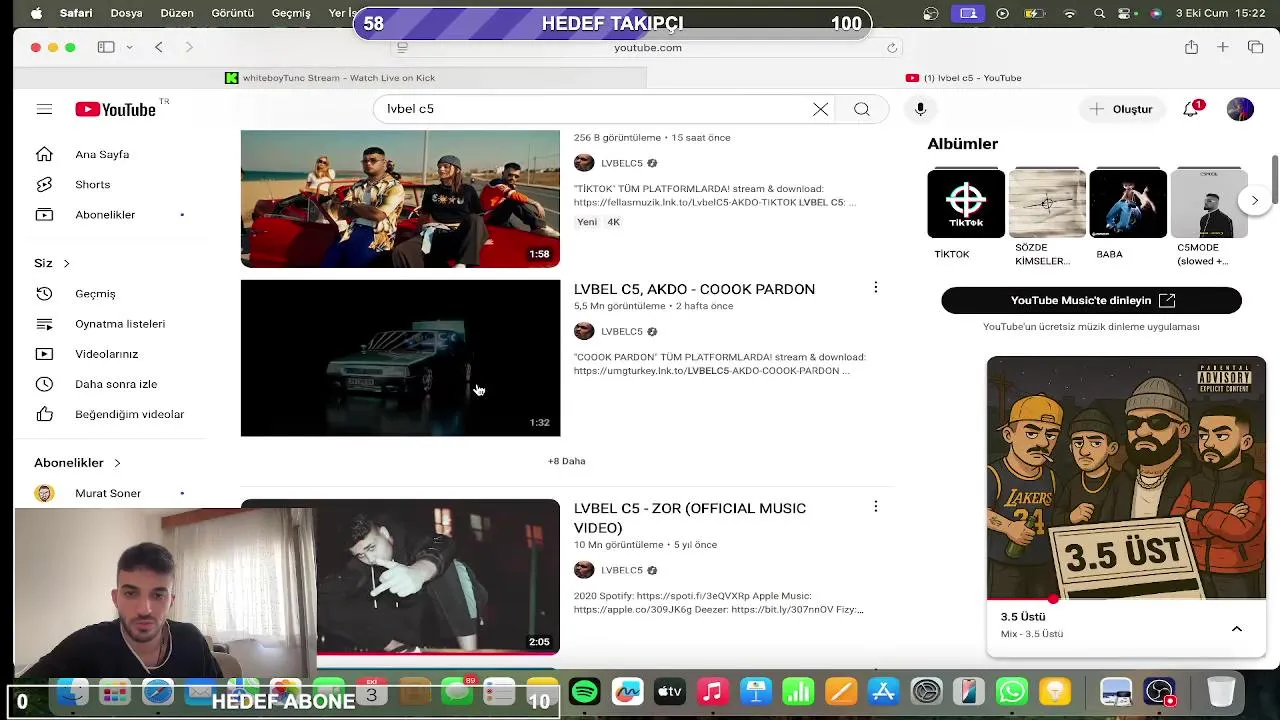Open the Dosya menu
The height and width of the screenshot is (720, 1280).
tap(126, 13)
